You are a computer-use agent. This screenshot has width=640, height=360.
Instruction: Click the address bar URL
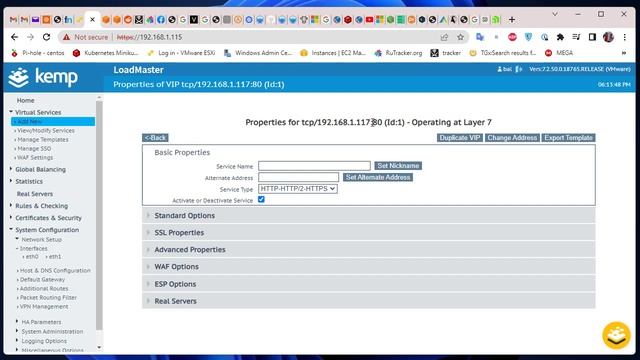(149, 37)
